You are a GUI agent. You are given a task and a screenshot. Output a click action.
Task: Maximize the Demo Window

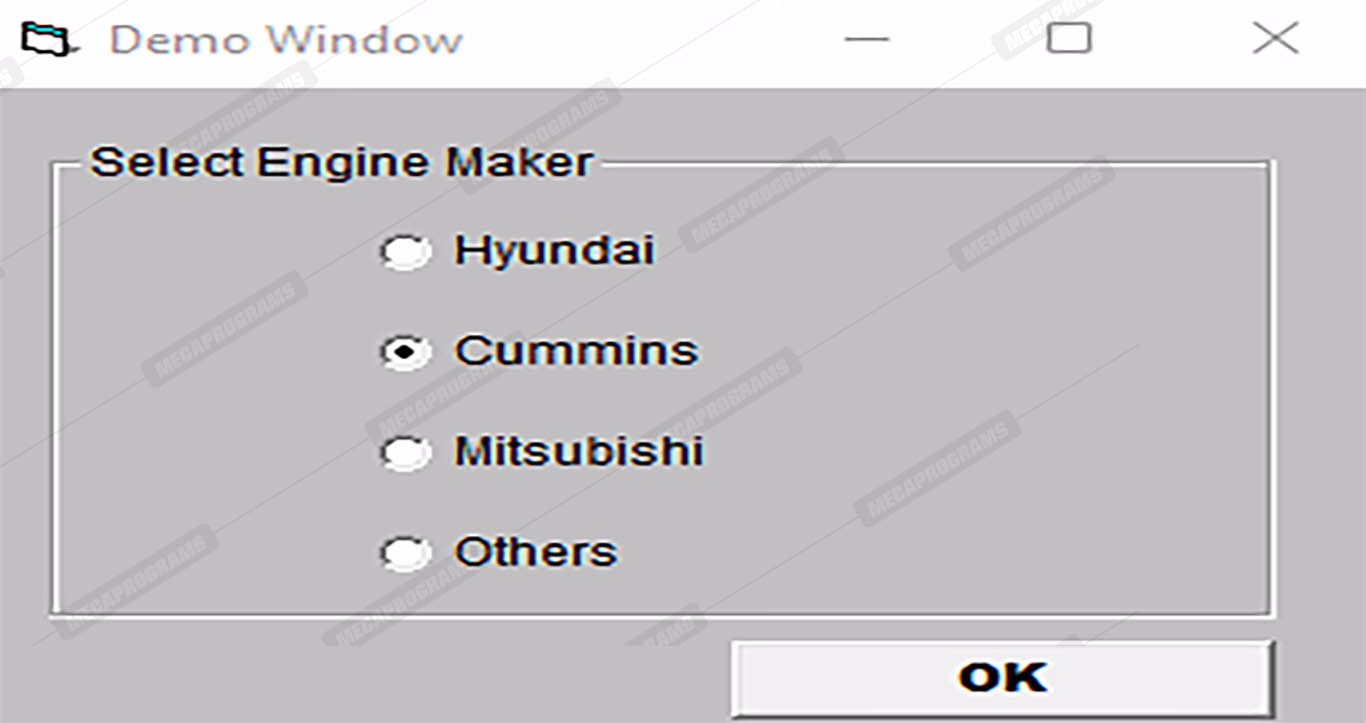tap(1068, 39)
